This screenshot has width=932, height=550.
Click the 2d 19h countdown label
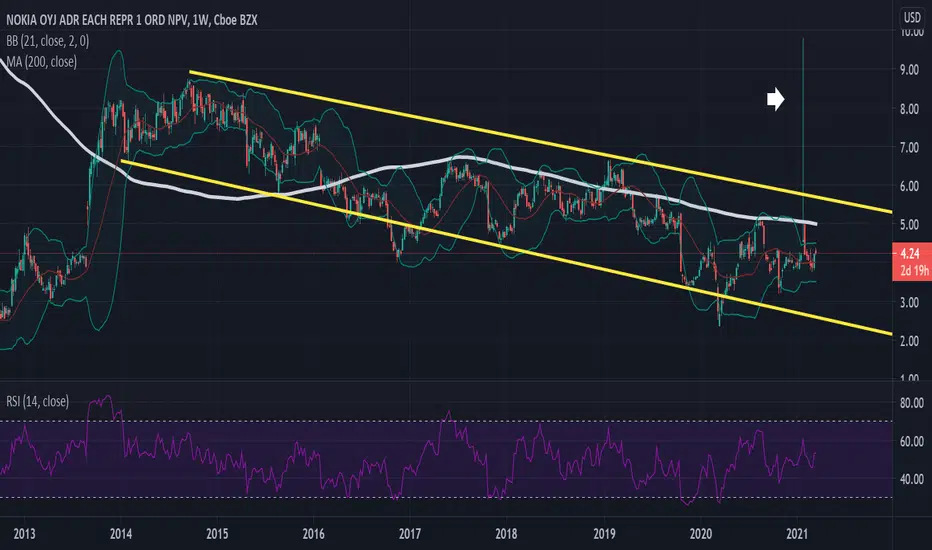914,271
